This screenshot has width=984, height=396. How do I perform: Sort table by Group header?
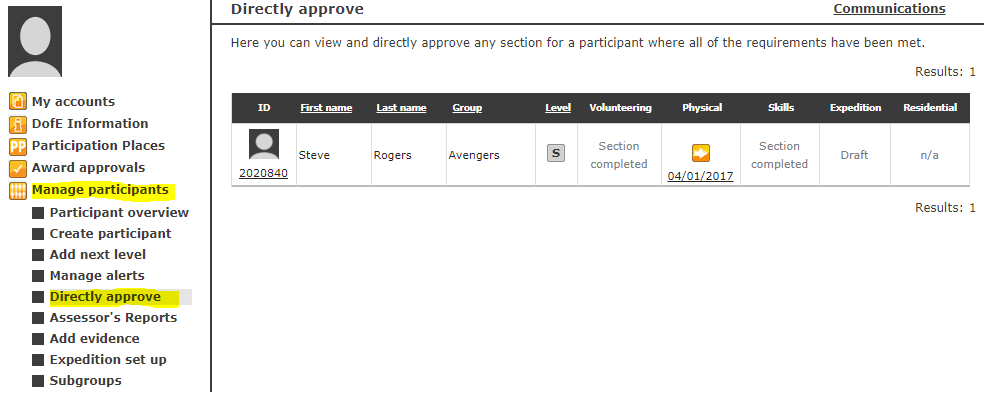click(467, 108)
